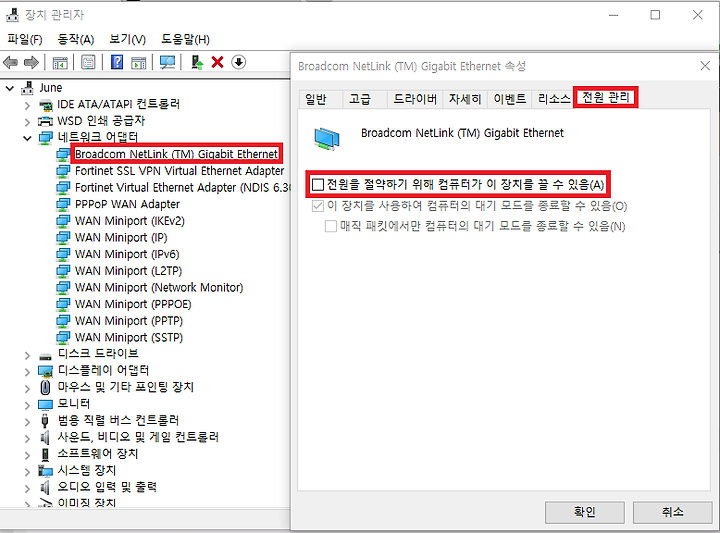Screen dimensions: 720x533
Task: Click the 시스템 장치 icon
Action: click(45, 471)
